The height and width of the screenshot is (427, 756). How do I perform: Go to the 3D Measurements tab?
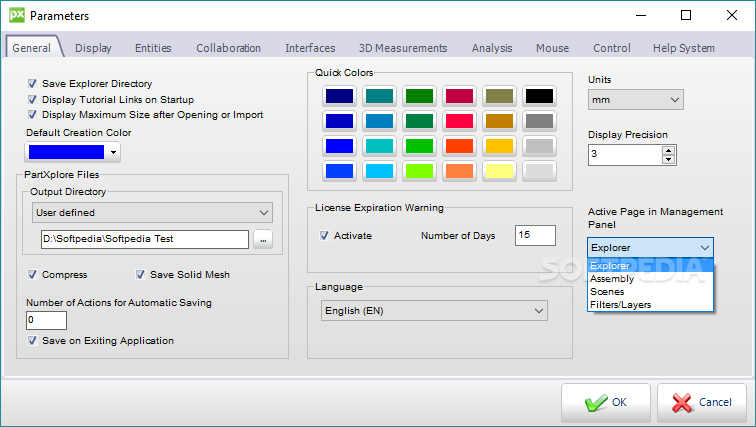point(403,48)
